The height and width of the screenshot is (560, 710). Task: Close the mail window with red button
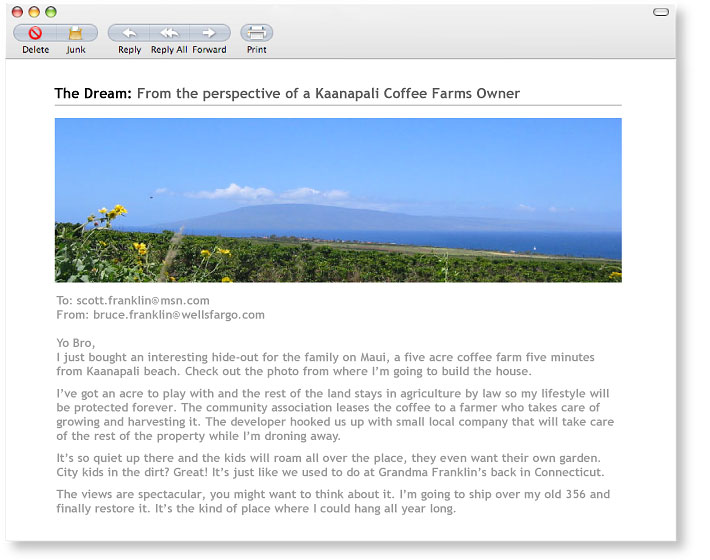click(17, 12)
